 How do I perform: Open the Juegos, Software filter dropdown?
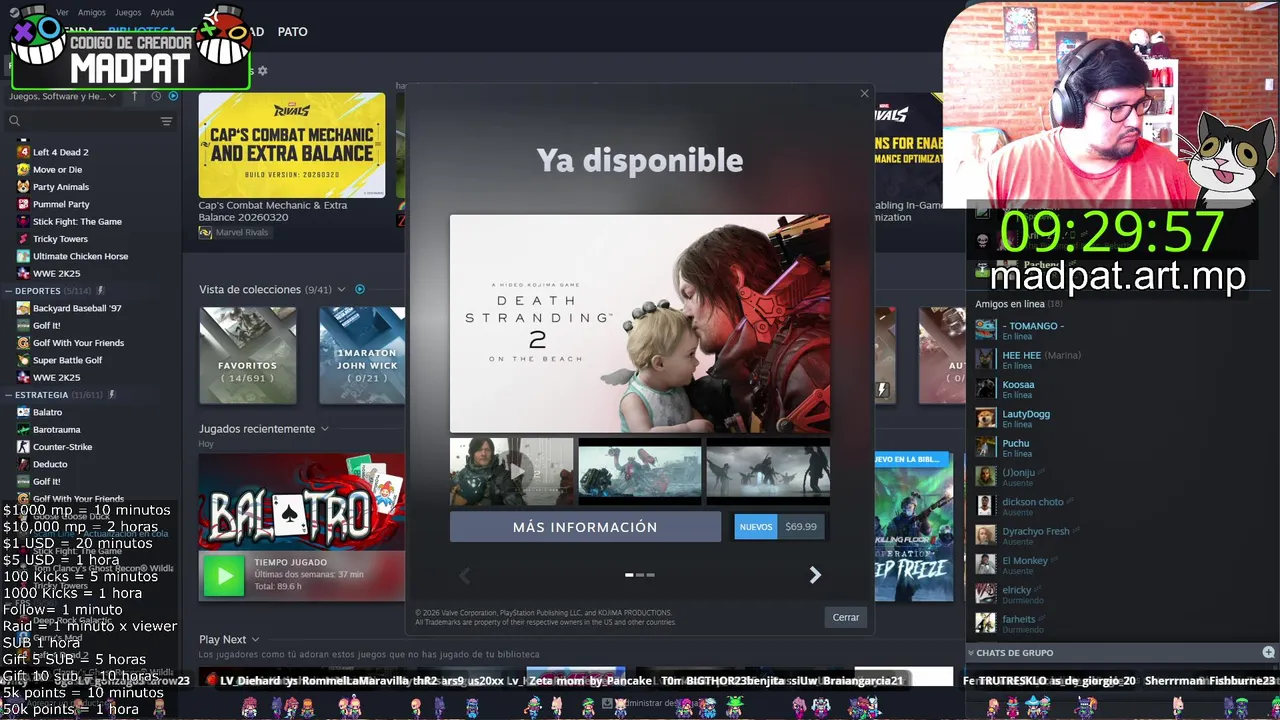[x=62, y=96]
